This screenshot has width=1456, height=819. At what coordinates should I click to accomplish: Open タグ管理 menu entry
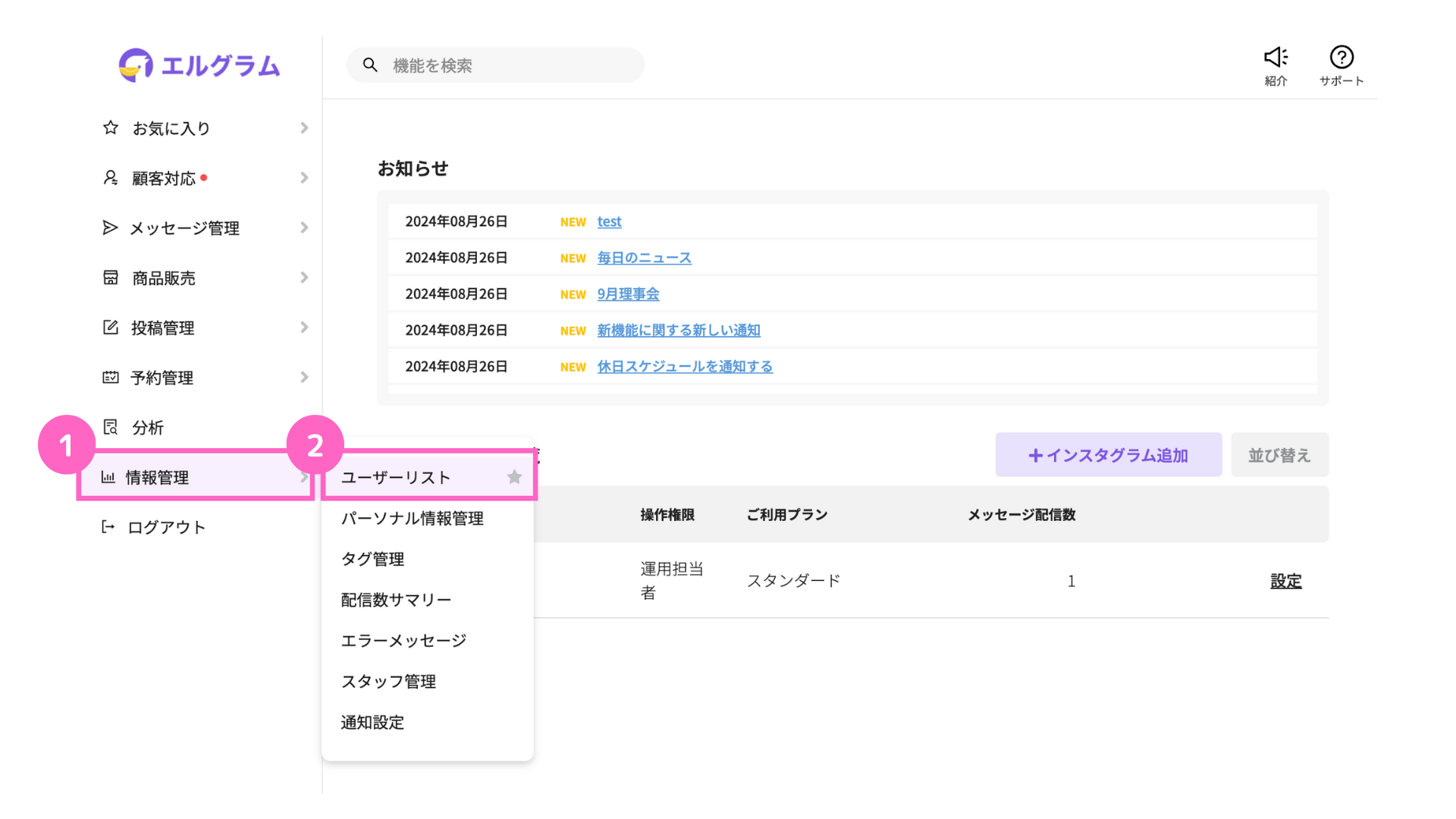372,559
